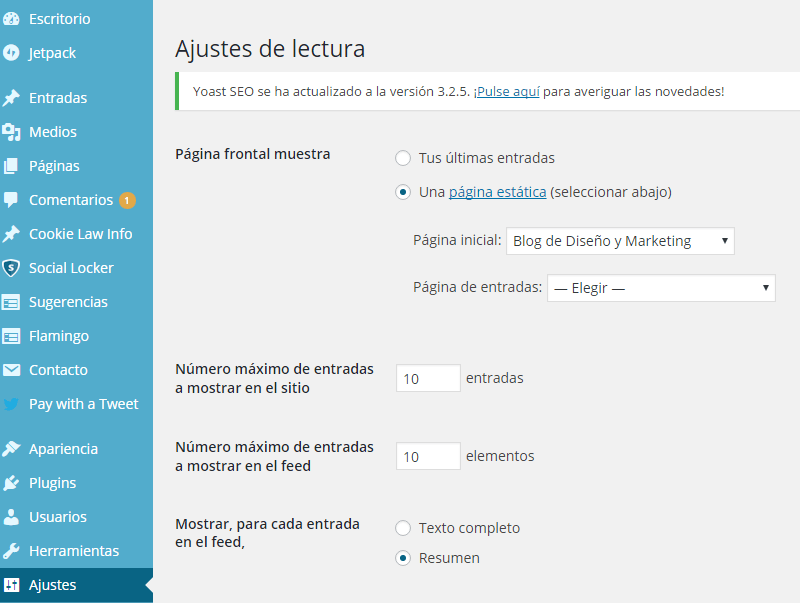800x603 pixels.
Task: Click the Jetpack logo icon
Action: coord(11,53)
